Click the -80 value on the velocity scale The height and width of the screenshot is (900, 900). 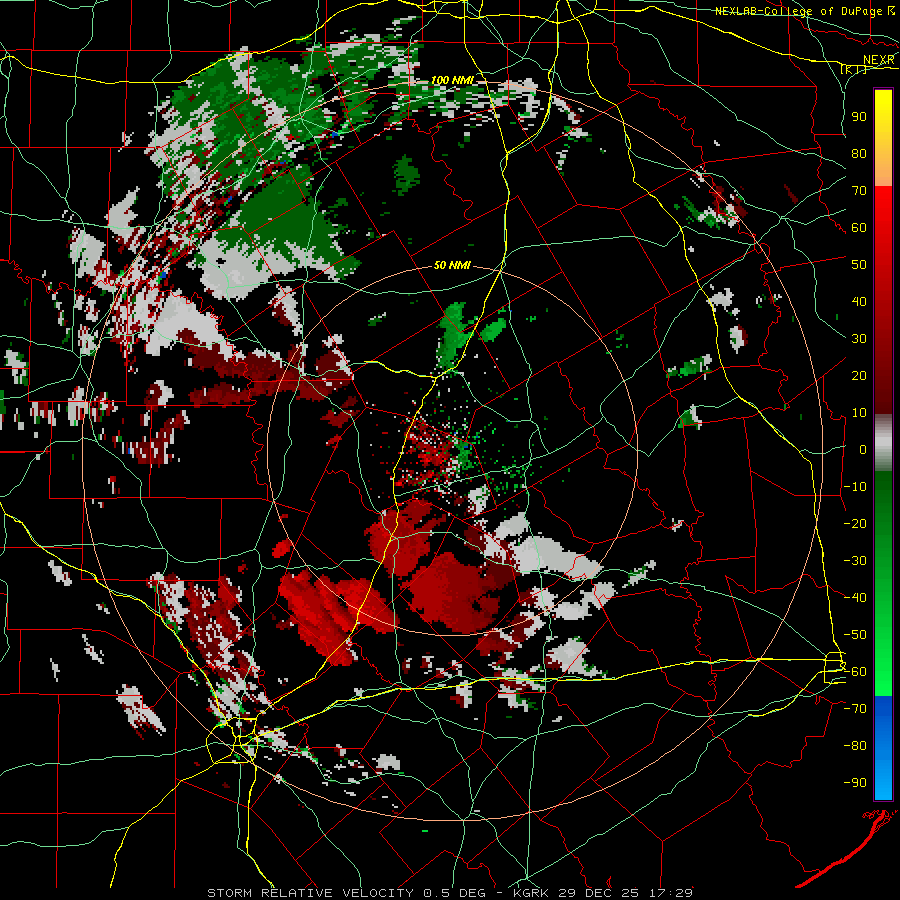[x=855, y=746]
